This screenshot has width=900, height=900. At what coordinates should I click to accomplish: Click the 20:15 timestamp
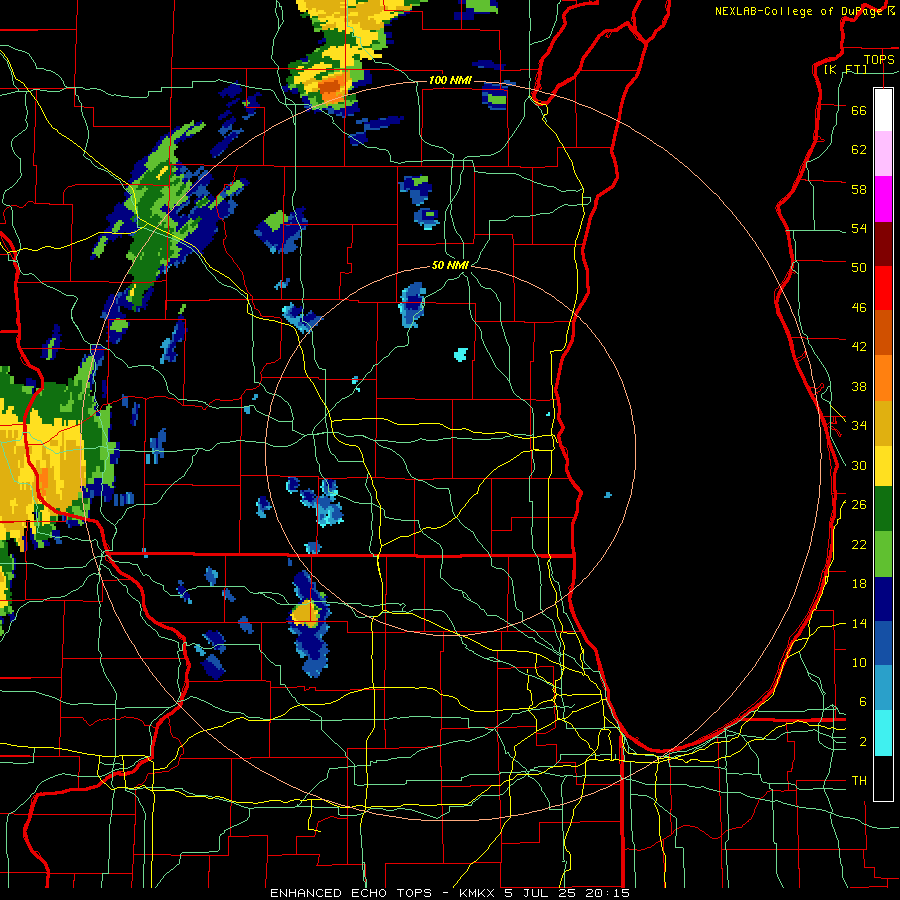pyautogui.click(x=607, y=893)
